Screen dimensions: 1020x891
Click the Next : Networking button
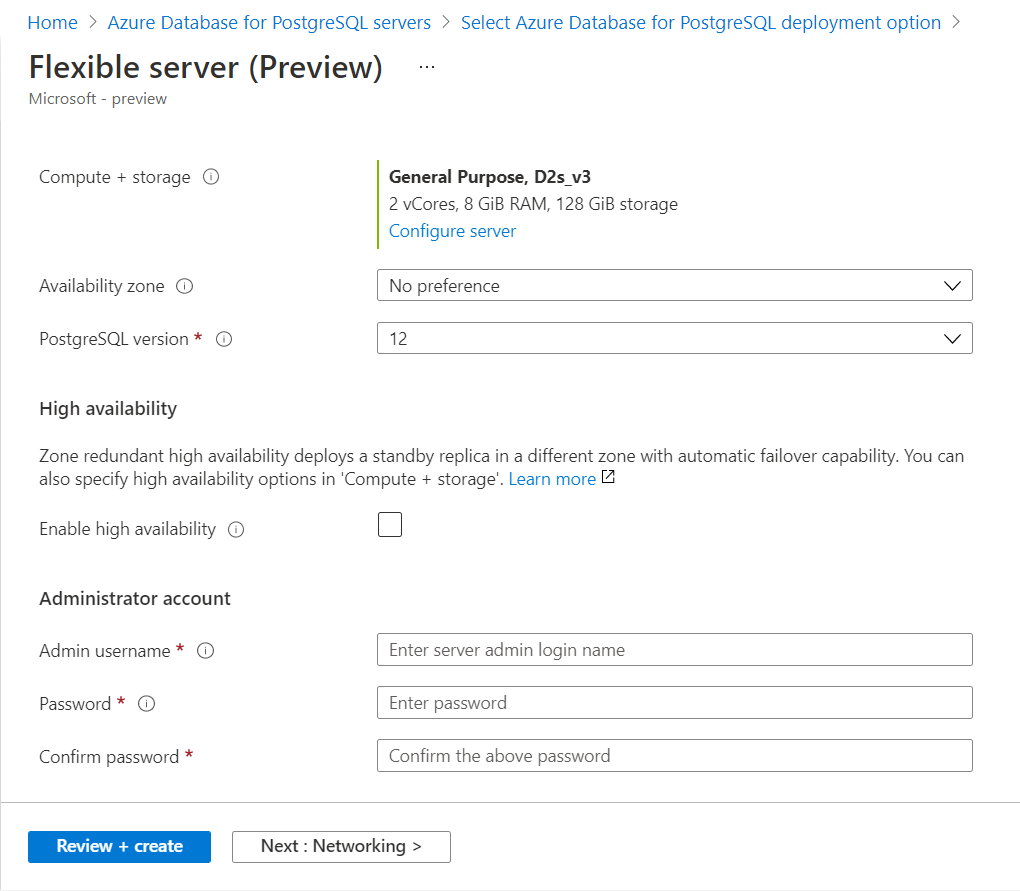click(341, 846)
